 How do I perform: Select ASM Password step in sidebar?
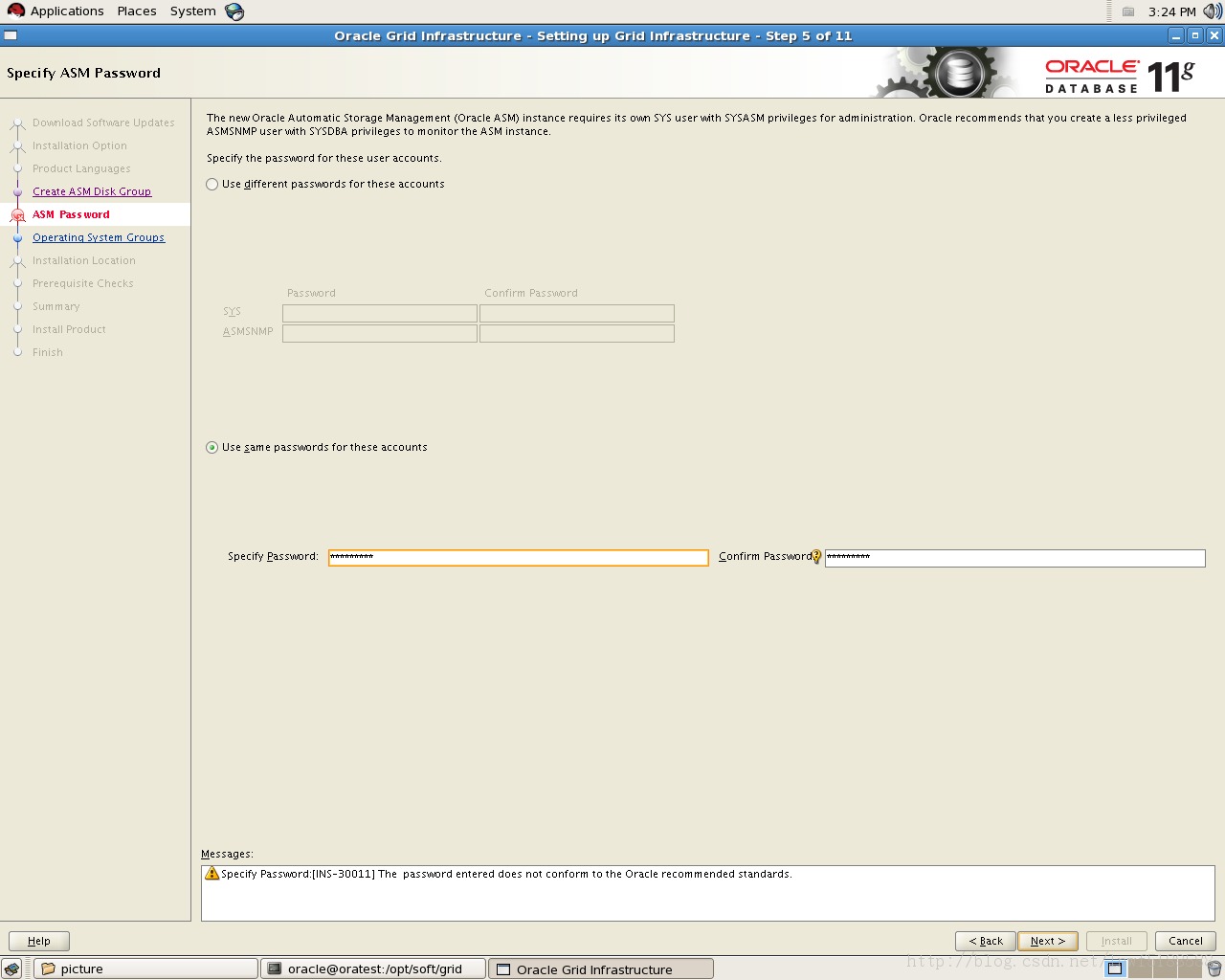point(71,214)
